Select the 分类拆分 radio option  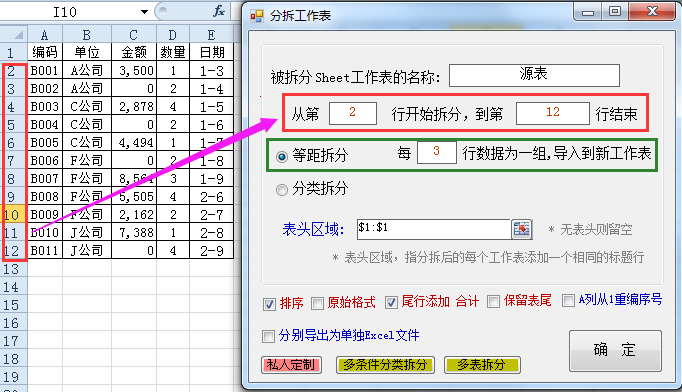click(282, 190)
